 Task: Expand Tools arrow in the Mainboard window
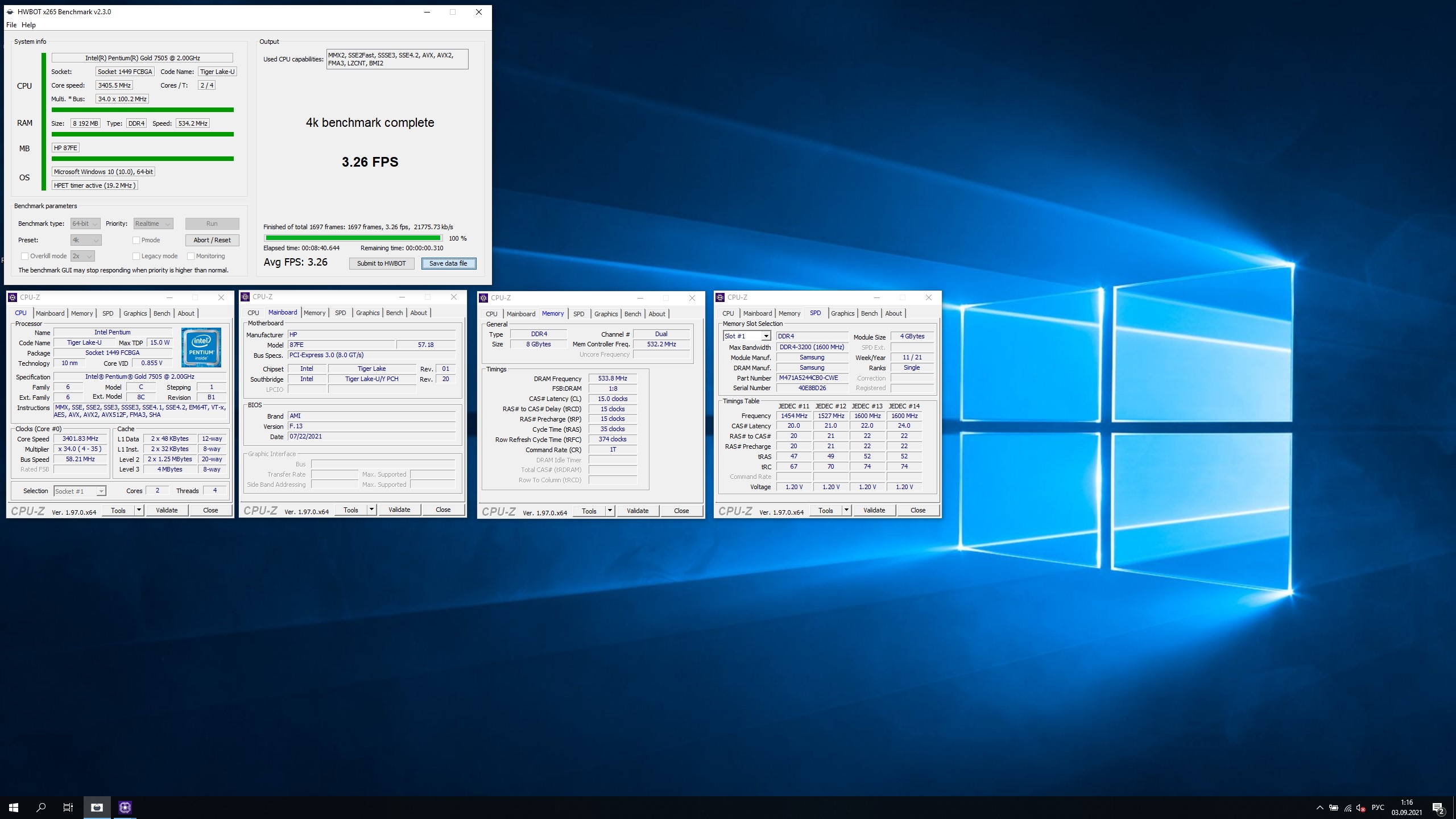click(371, 510)
